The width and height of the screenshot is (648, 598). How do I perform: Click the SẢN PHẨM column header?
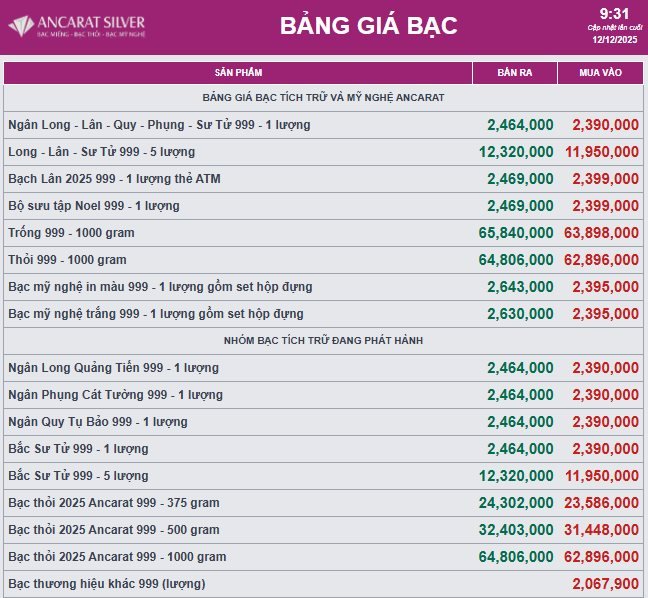point(238,73)
